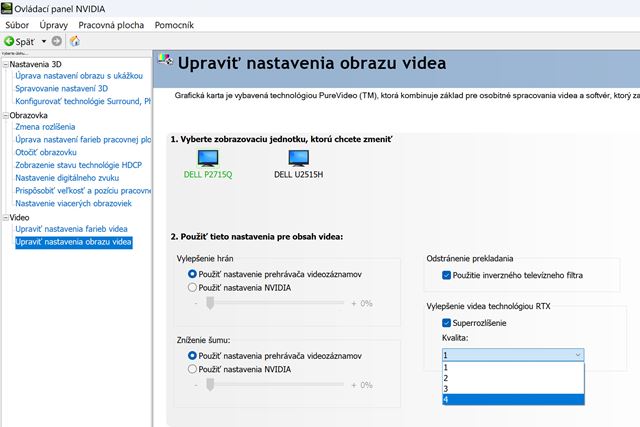Click the video image settings header icon
Image resolution: width=640 pixels, height=427 pixels.
(x=165, y=60)
